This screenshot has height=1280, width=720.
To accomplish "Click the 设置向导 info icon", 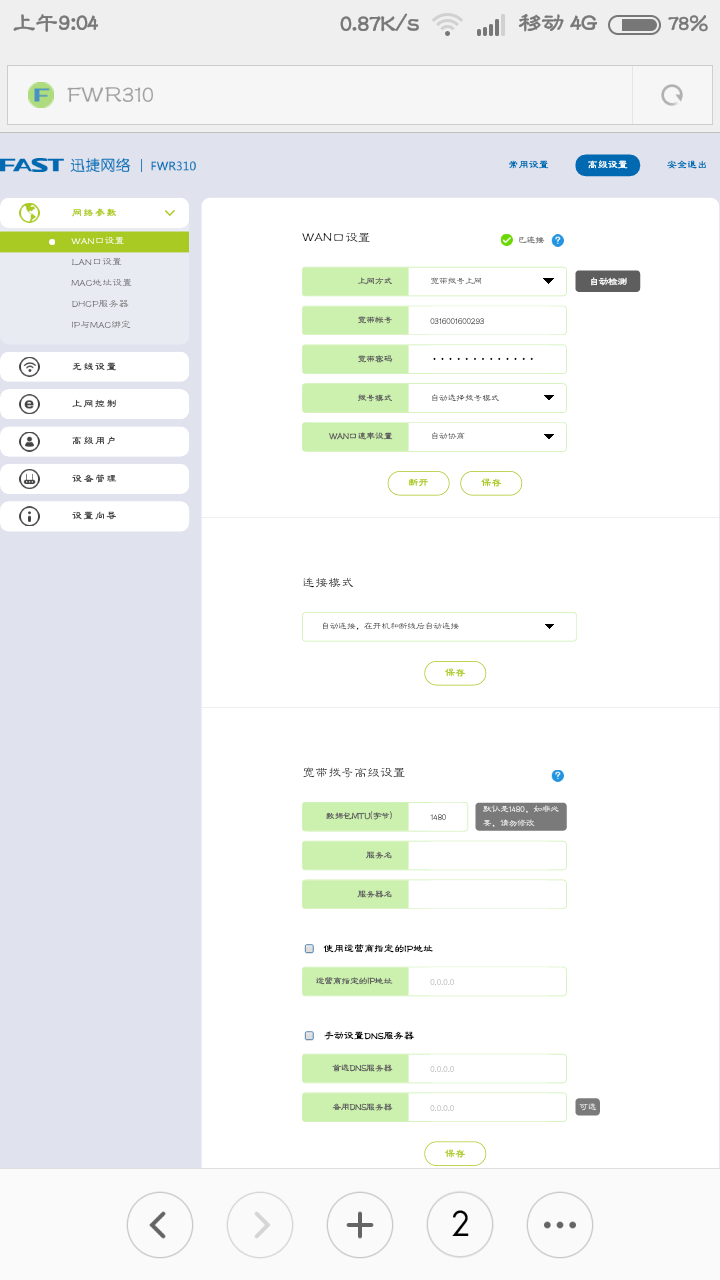I will click(30, 516).
